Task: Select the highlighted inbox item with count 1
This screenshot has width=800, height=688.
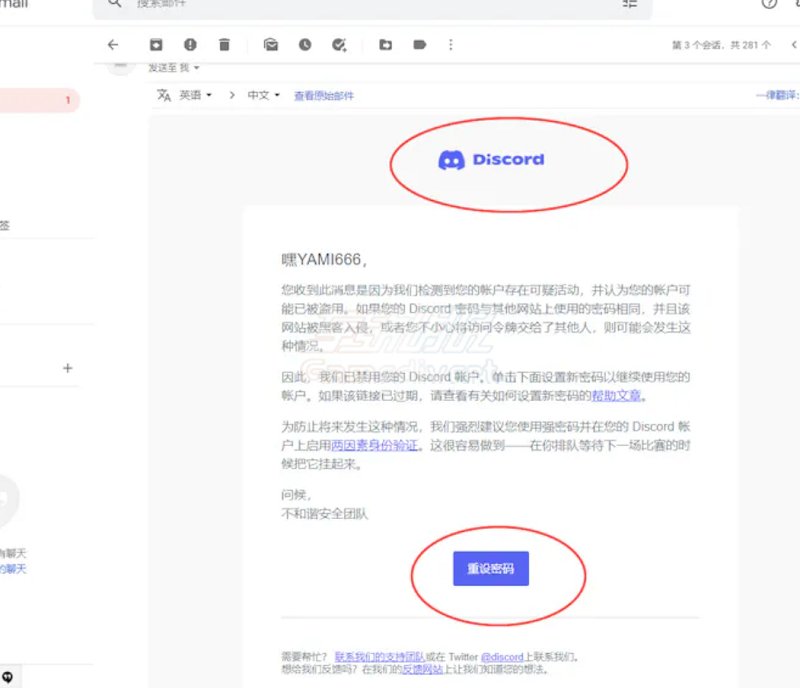Action: [x=39, y=100]
